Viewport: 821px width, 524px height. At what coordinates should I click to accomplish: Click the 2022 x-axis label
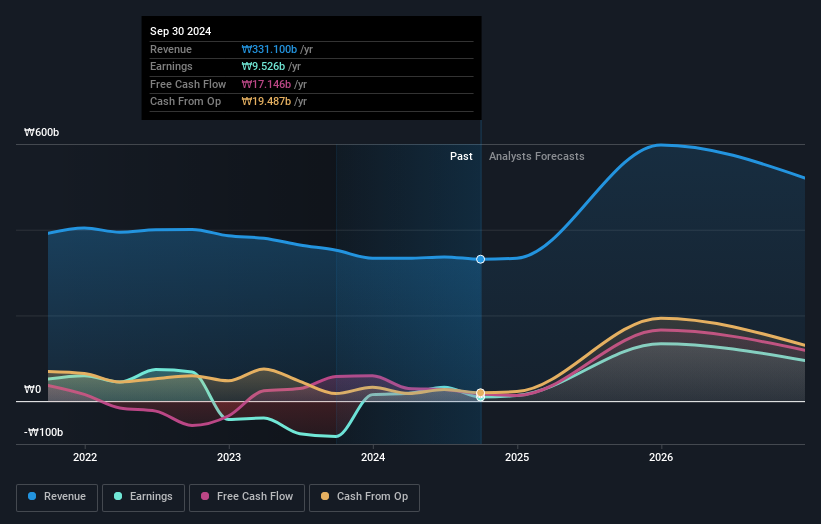[x=85, y=457]
